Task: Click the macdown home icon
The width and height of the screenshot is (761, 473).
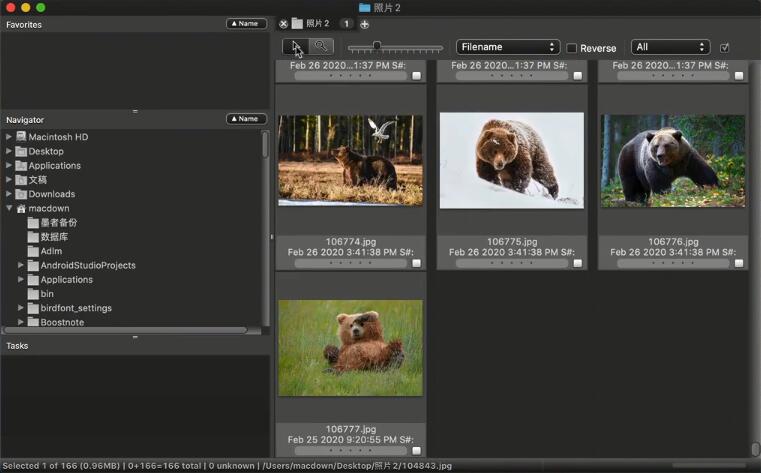Action: (x=21, y=209)
